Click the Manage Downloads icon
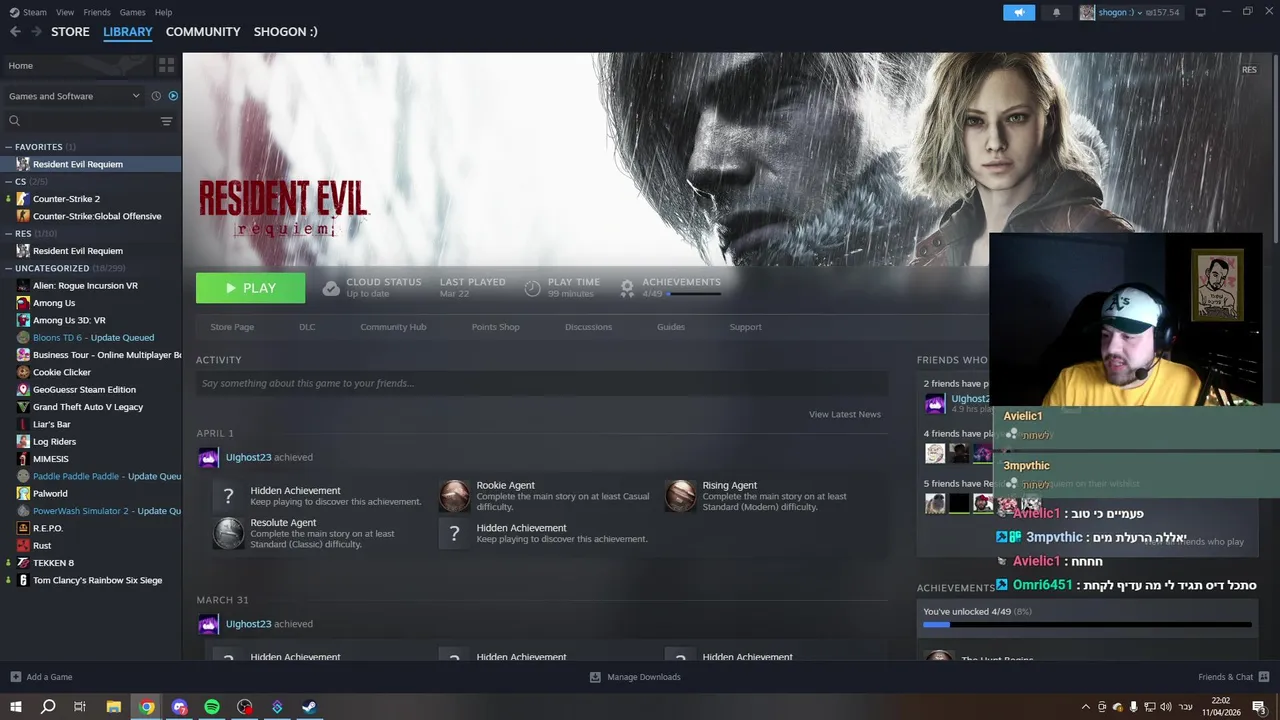 (x=595, y=677)
